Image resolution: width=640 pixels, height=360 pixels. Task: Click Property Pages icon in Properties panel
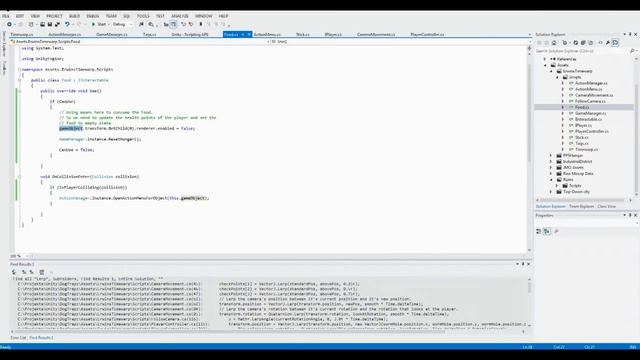coord(556,231)
